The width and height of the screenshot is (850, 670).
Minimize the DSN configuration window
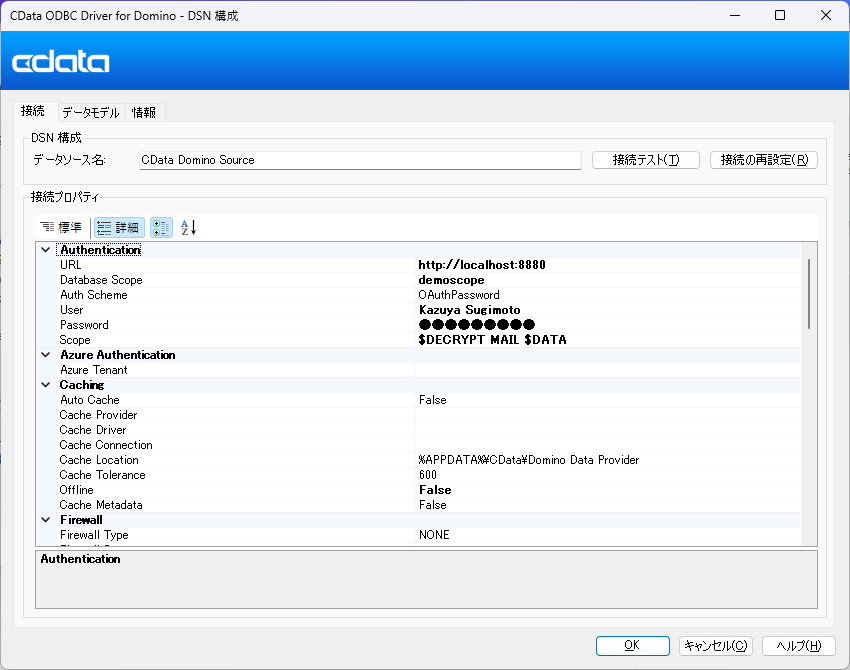pyautogui.click(x=735, y=15)
